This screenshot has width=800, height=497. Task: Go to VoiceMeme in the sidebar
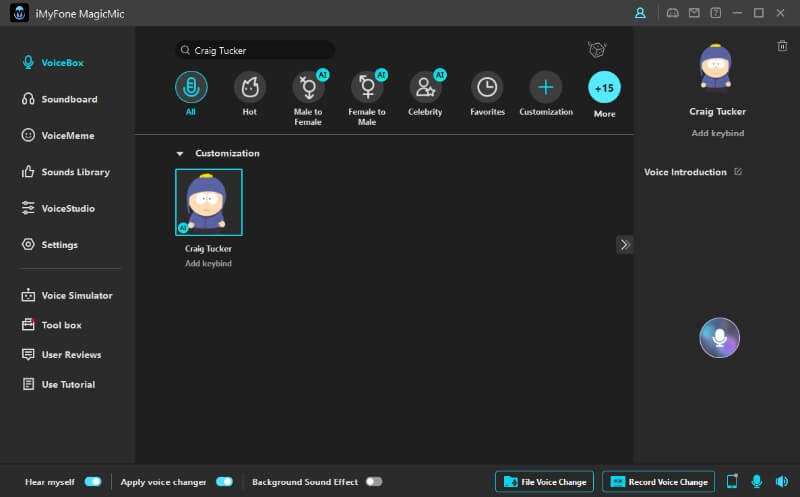(58, 135)
